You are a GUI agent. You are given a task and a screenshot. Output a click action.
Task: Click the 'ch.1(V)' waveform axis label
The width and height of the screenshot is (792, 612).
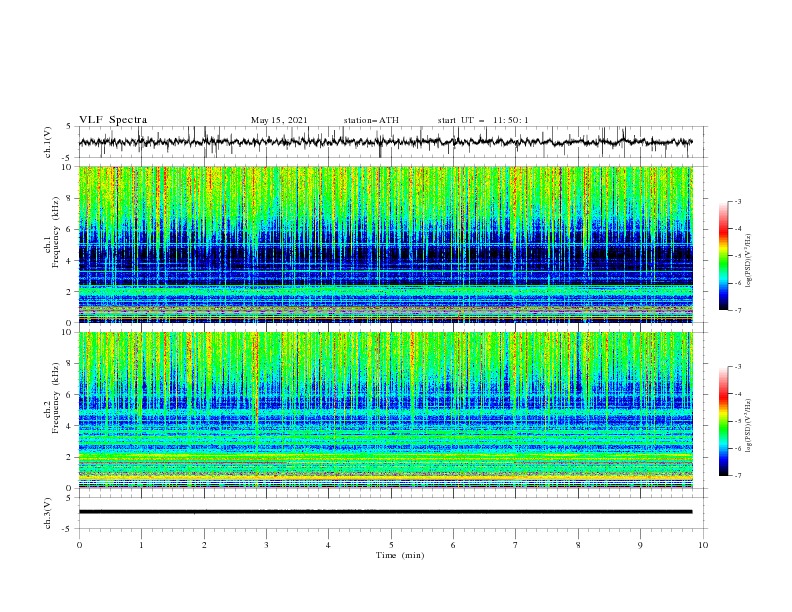click(x=48, y=142)
